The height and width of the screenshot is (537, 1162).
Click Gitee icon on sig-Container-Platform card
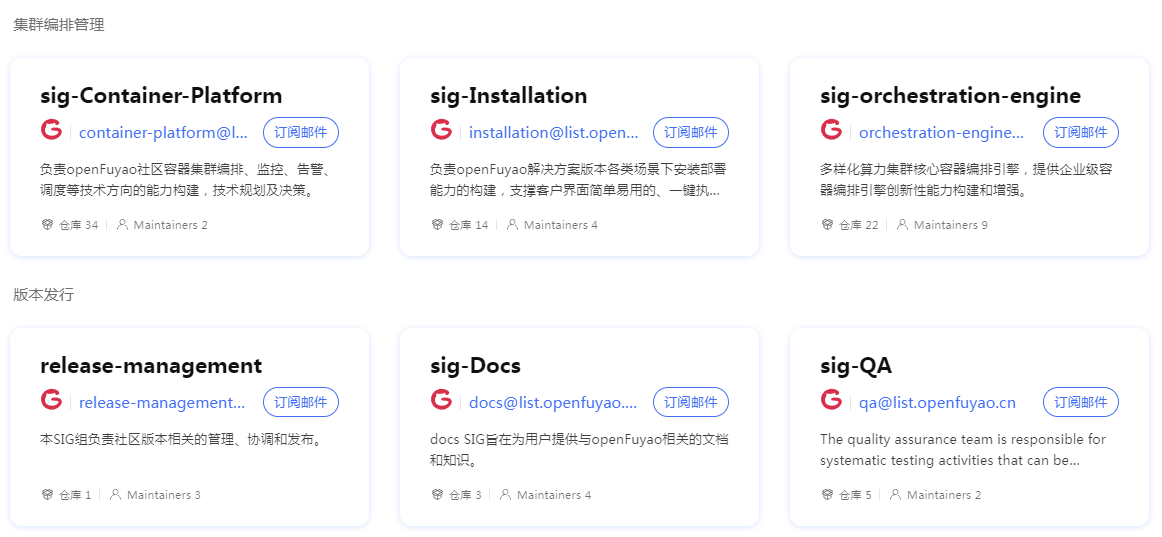[51, 130]
